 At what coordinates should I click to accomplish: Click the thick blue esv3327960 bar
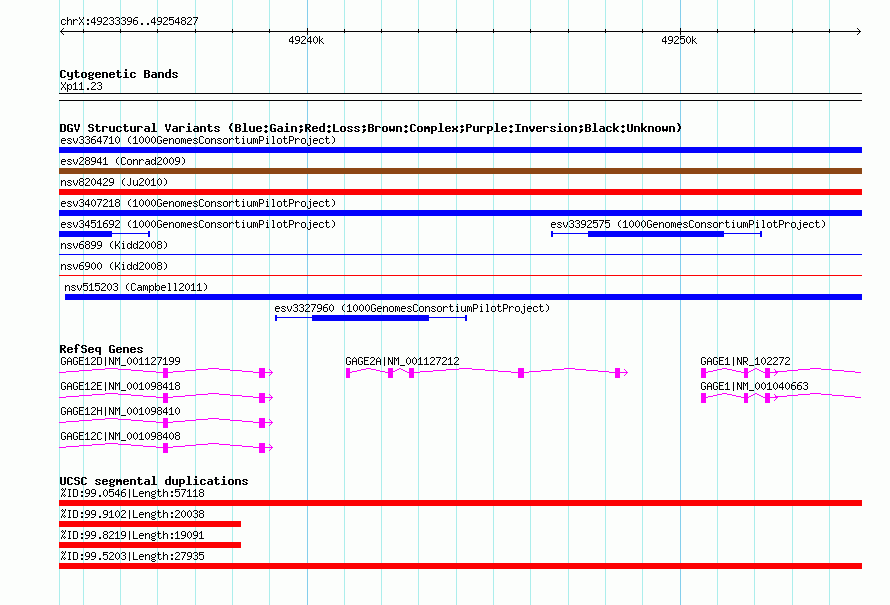click(370, 318)
